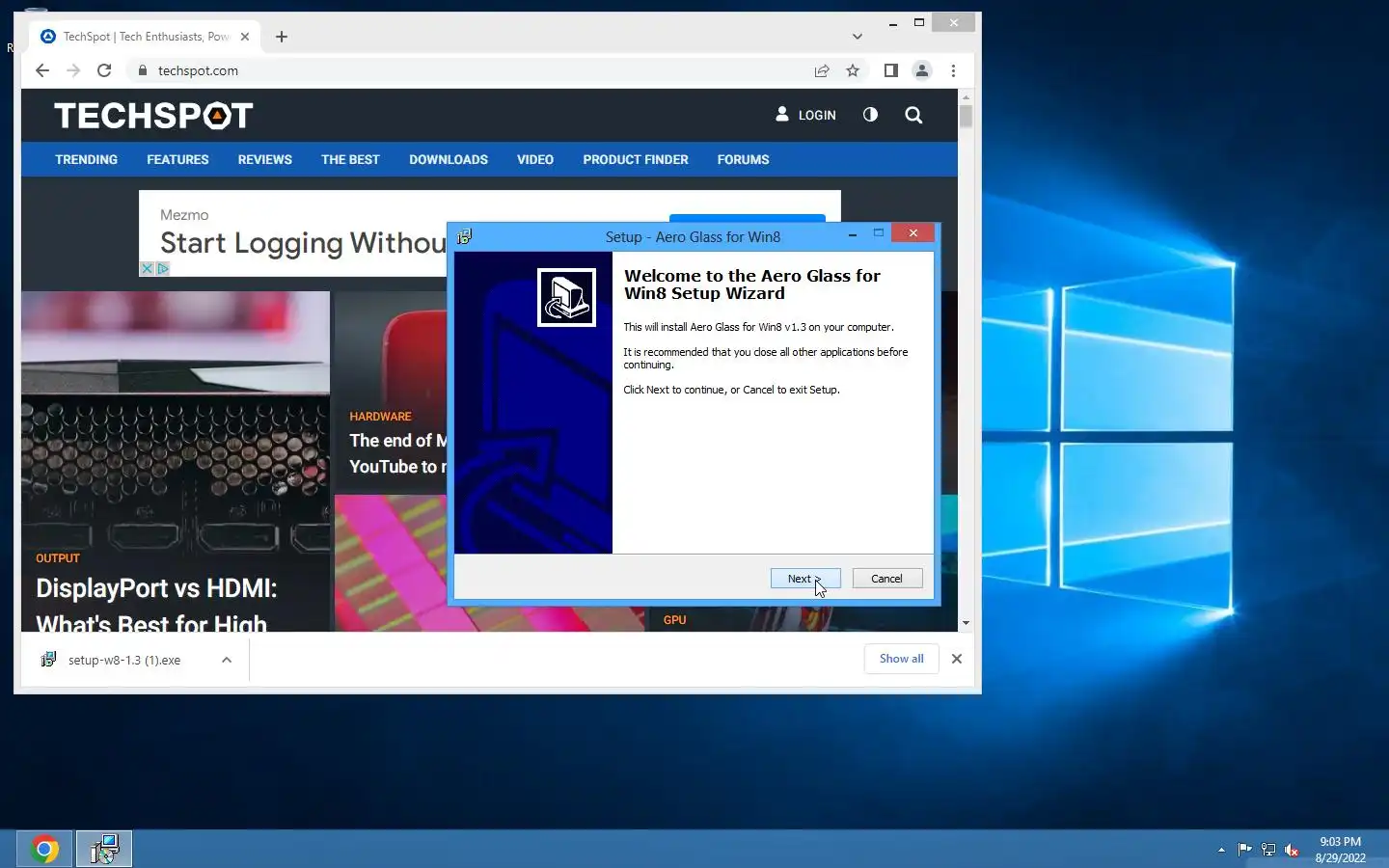Click the setup wizard computer box image

pyautogui.click(x=566, y=297)
